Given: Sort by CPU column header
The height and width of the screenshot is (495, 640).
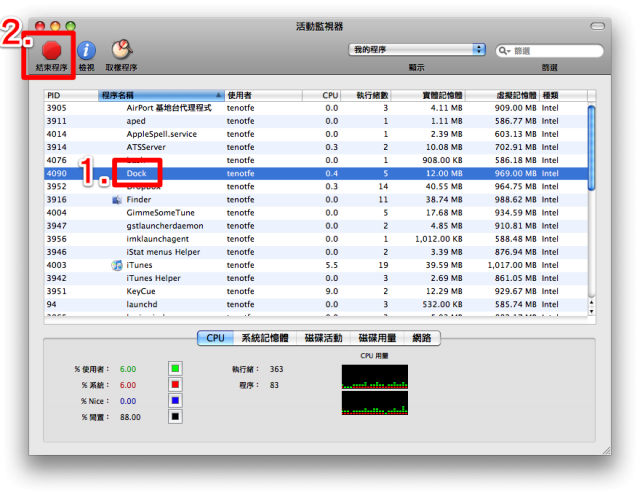Looking at the screenshot, I should click(x=321, y=95).
